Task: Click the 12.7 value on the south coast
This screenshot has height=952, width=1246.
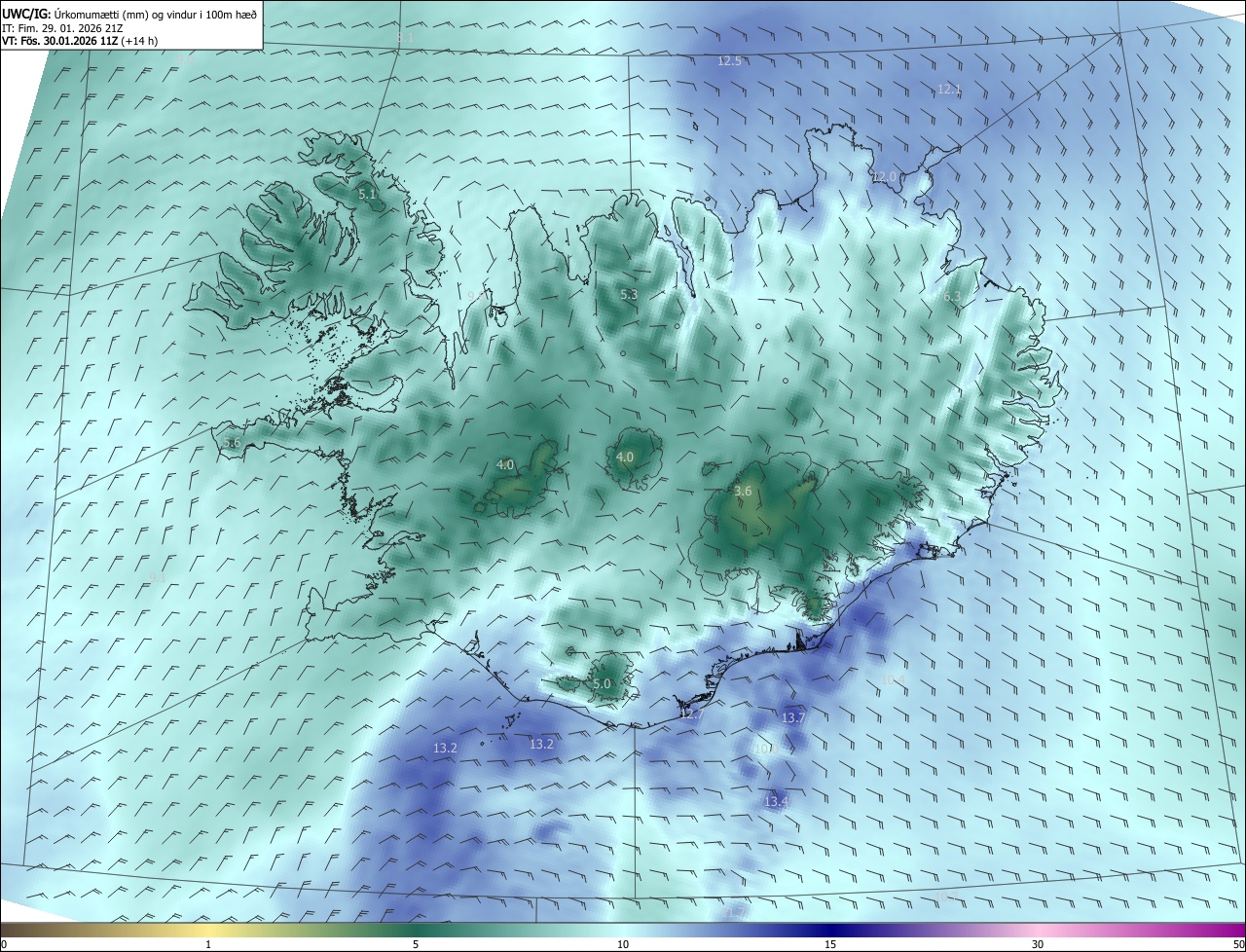Action: [691, 714]
